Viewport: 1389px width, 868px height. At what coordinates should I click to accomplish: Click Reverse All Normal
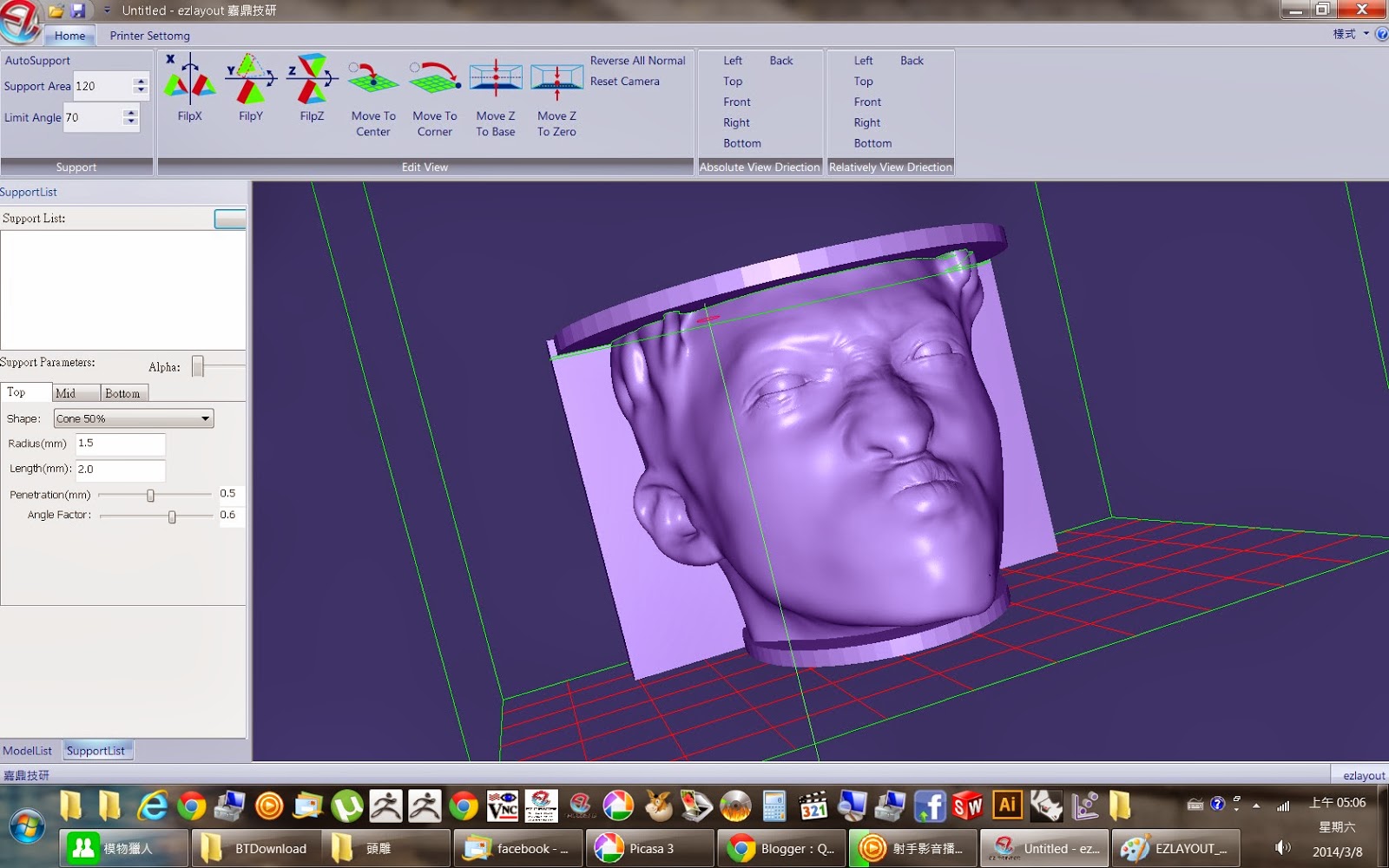pos(638,61)
